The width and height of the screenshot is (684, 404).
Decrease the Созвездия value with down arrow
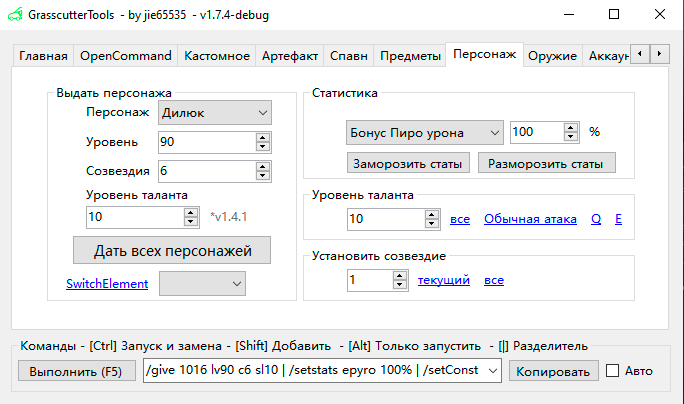click(264, 176)
